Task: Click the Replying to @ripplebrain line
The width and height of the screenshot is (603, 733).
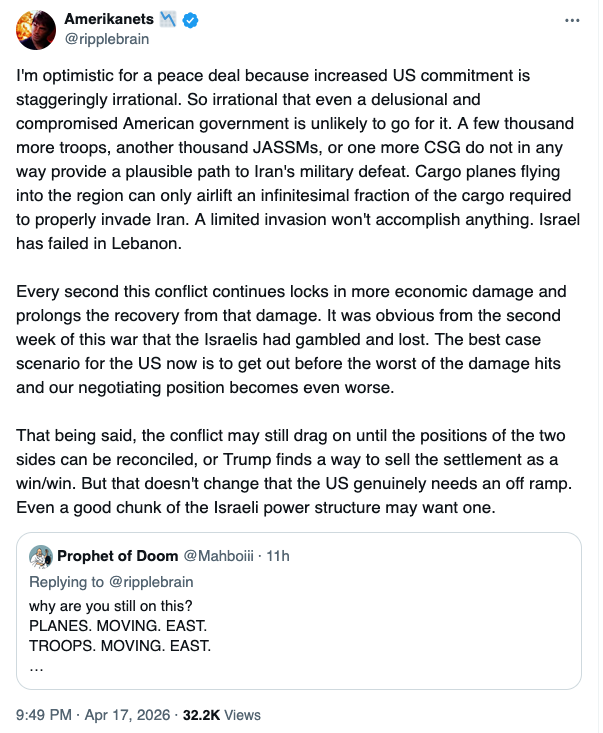Action: 110,582
